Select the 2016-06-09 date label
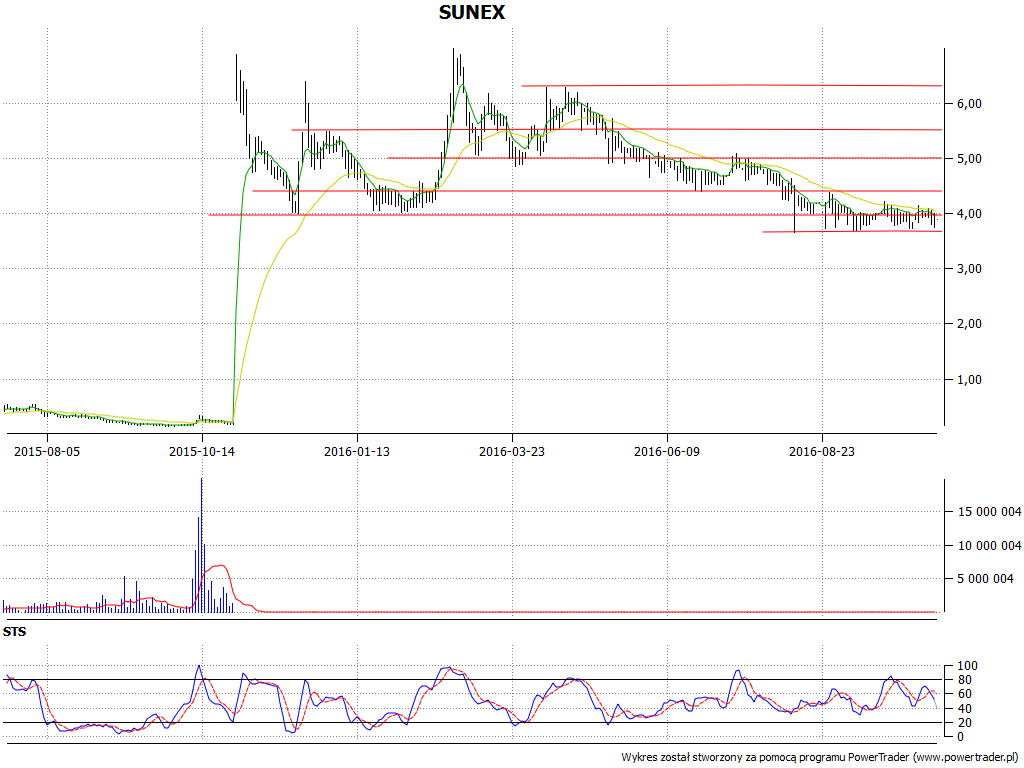The image size is (1024, 768). (667, 451)
